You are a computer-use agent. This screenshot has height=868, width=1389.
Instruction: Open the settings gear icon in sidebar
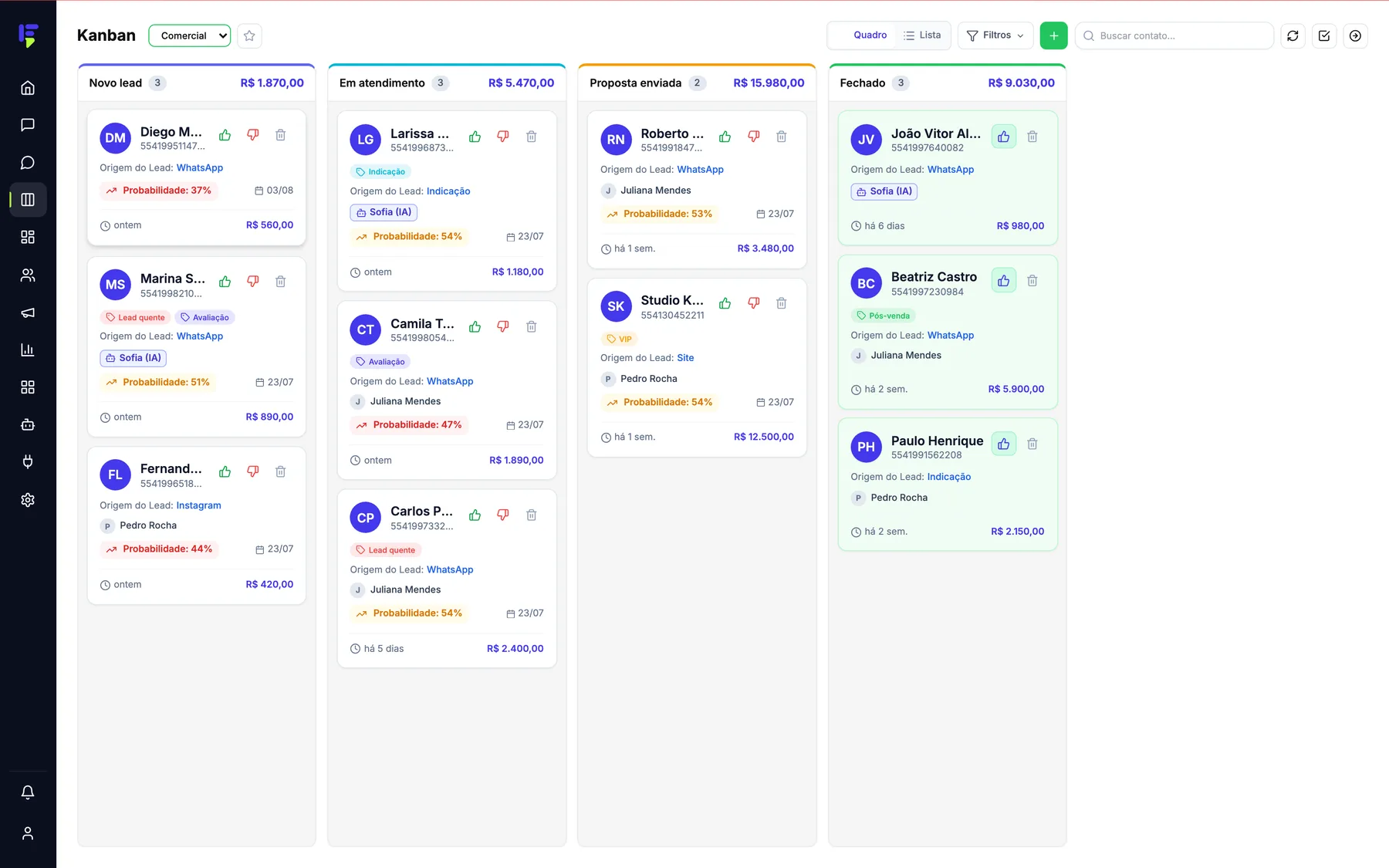click(28, 500)
